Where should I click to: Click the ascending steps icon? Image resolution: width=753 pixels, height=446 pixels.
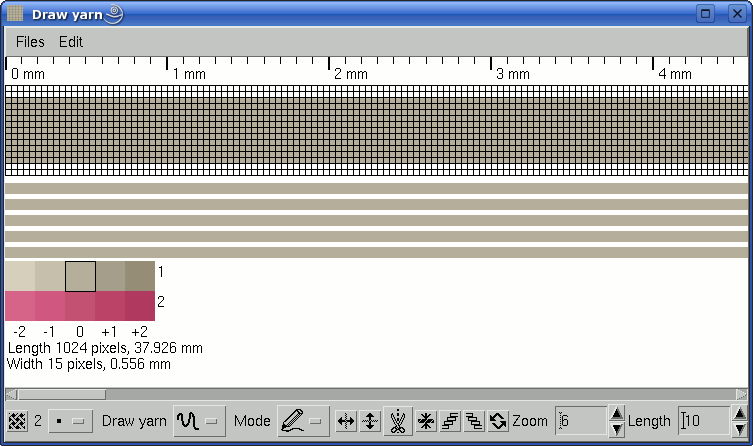[x=450, y=421]
